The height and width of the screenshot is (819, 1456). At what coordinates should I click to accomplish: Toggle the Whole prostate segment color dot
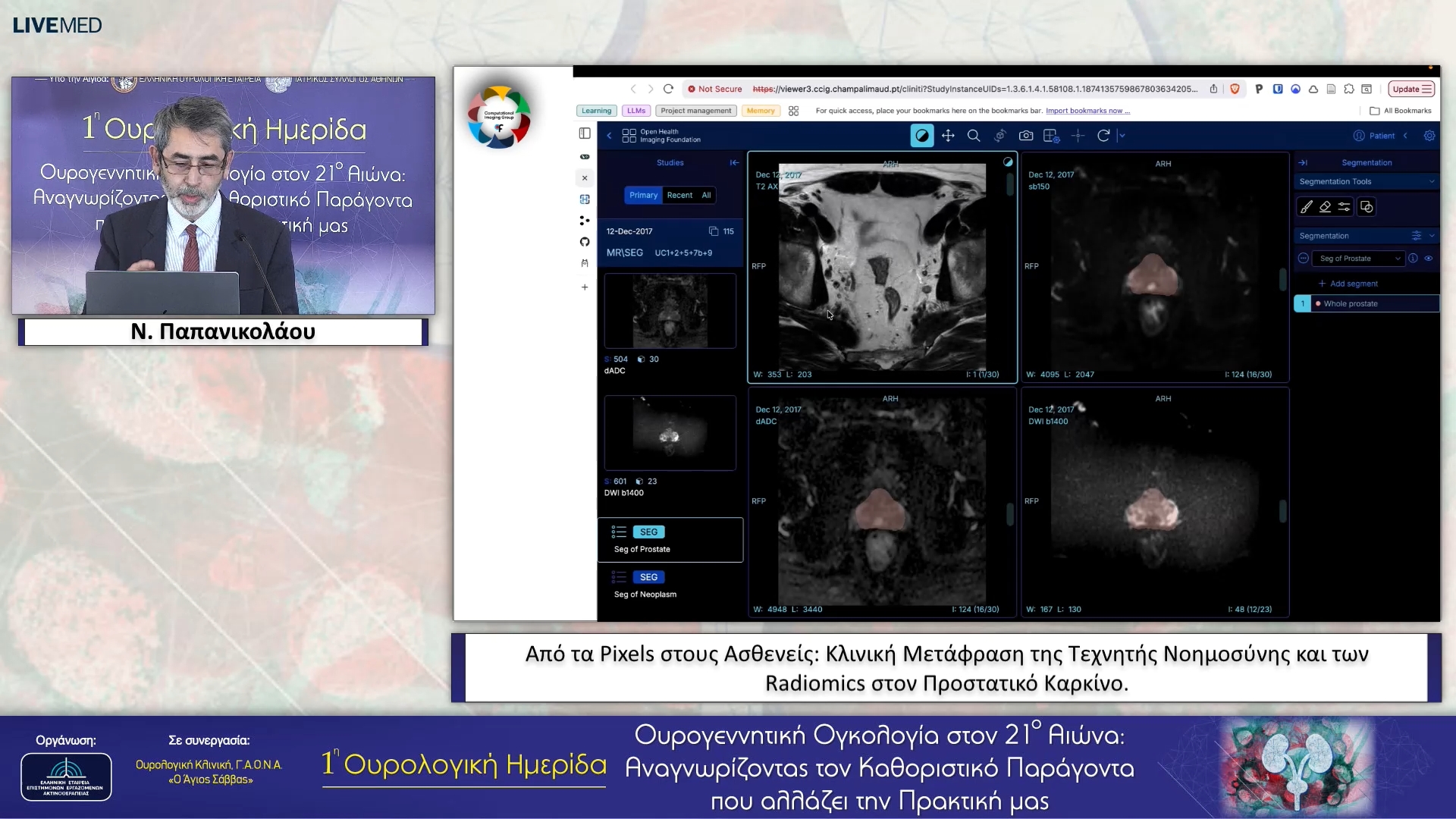coord(1318,304)
